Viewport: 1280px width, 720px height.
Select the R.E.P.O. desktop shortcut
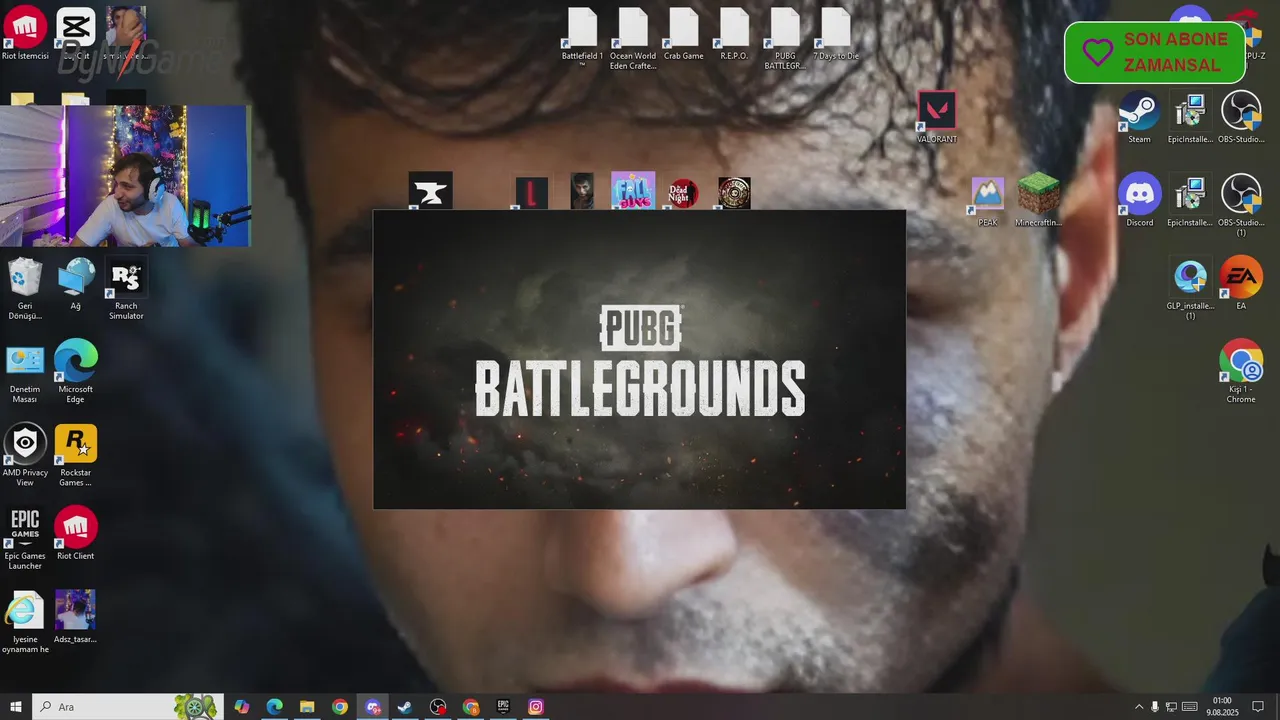point(734,34)
